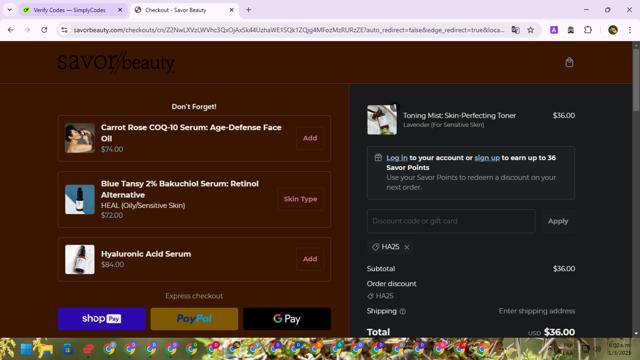Close the Checkout Savor Beauty tab
The image size is (640, 360).
click(x=231, y=10)
